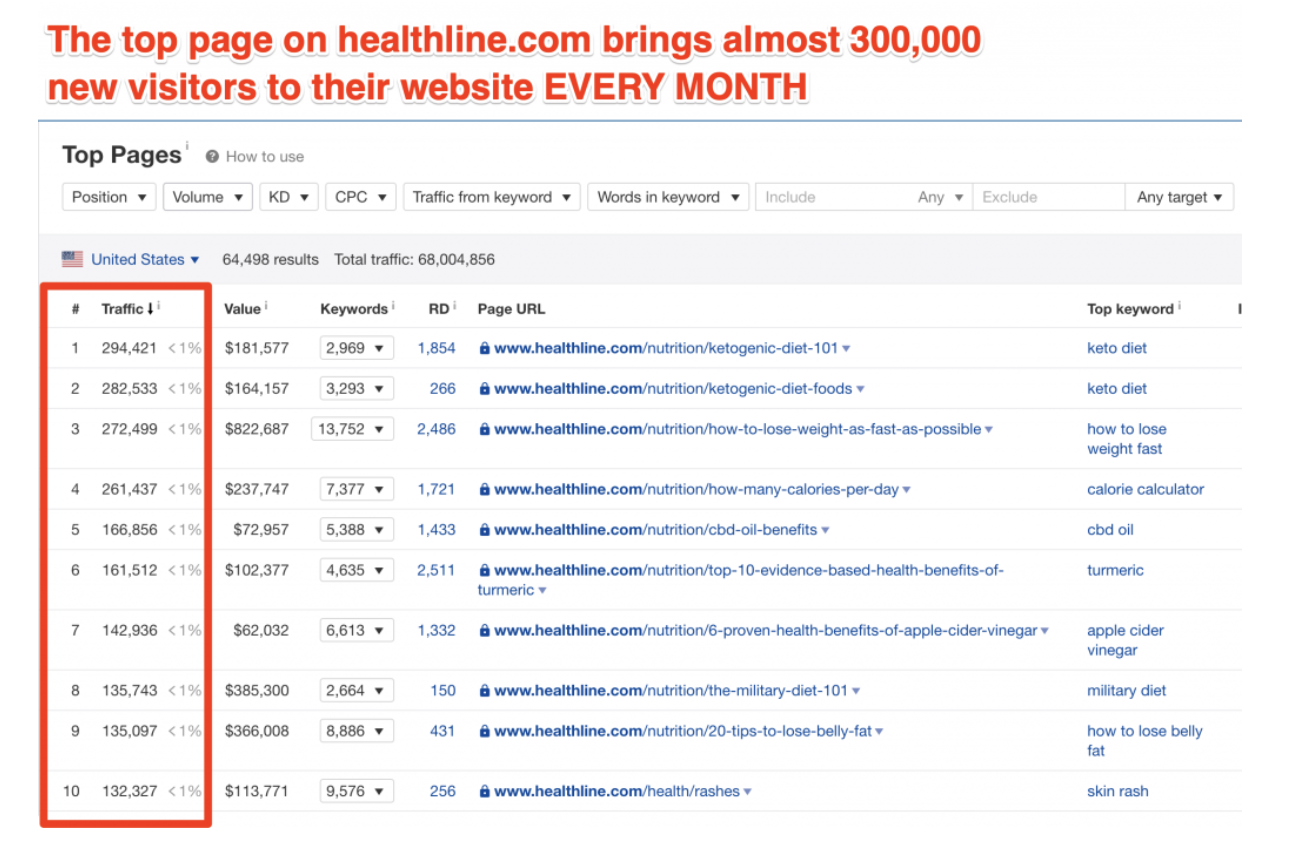Open the ketogenic-diet-foods page URL
This screenshot has height=854, width=1300.
tap(673, 388)
